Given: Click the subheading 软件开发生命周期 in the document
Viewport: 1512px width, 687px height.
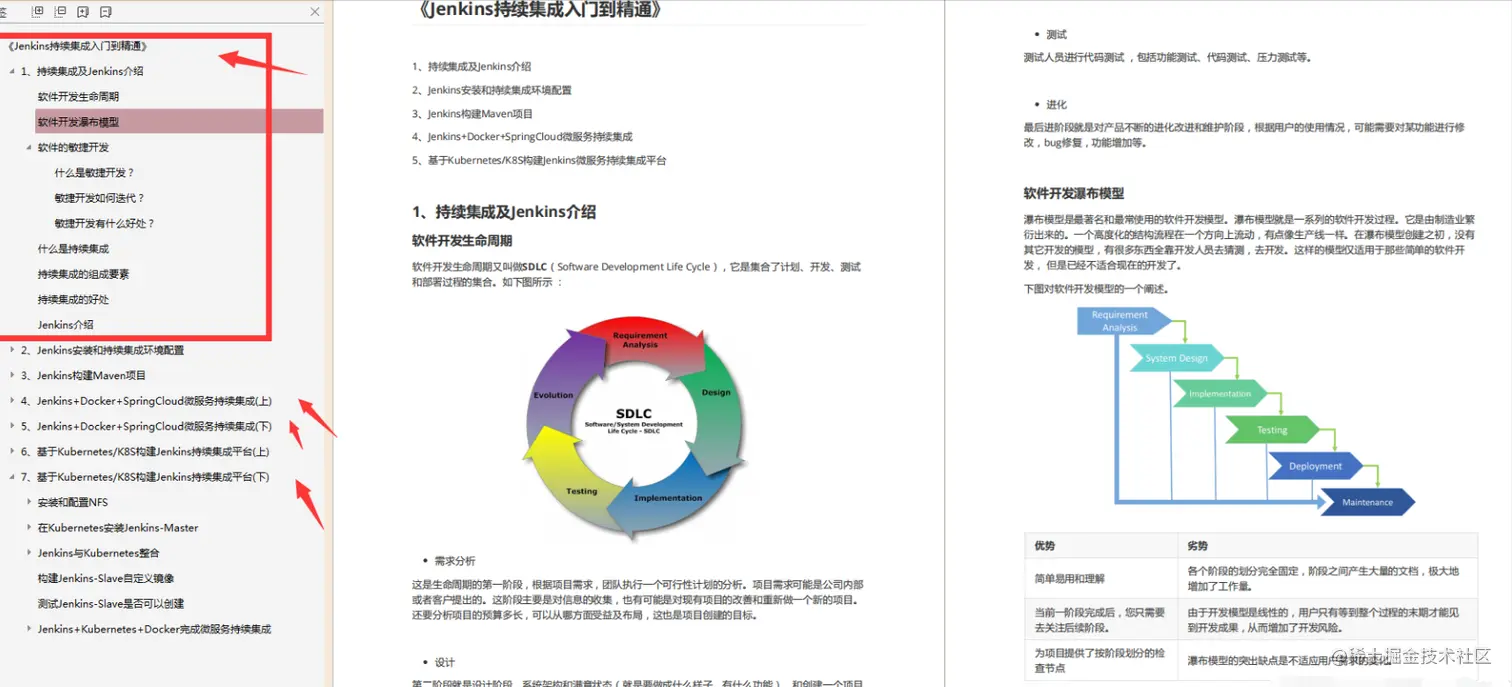Looking at the screenshot, I should point(462,241).
